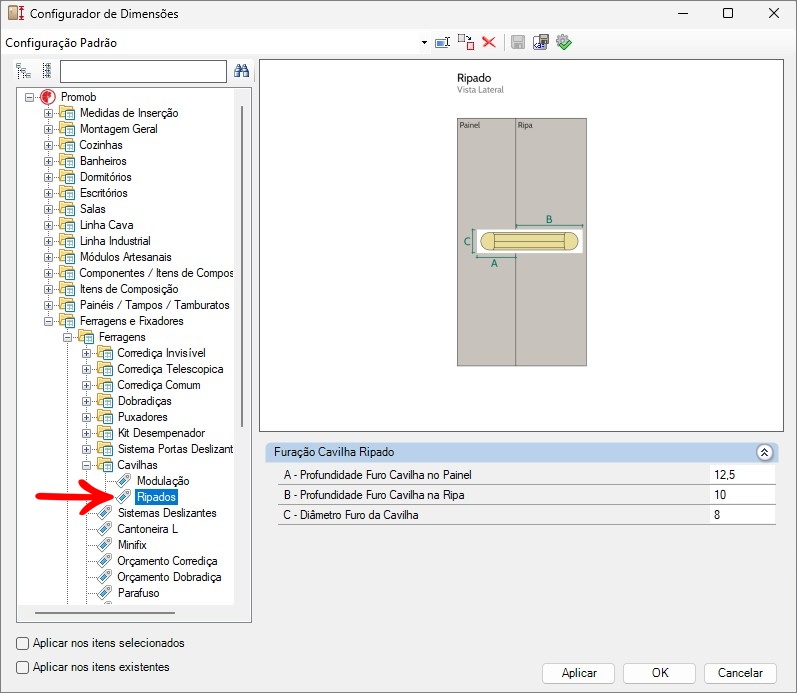Image resolution: width=797 pixels, height=693 pixels.
Task: Close the Configurador de Dimensões window
Action: pyautogui.click(x=774, y=13)
